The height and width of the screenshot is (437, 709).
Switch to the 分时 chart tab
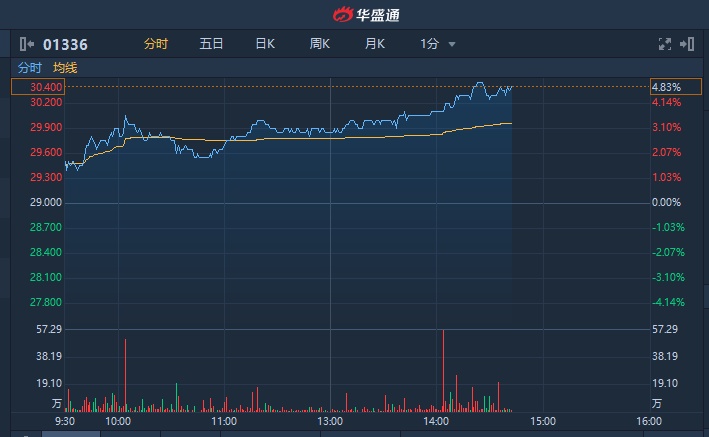[x=156, y=44]
